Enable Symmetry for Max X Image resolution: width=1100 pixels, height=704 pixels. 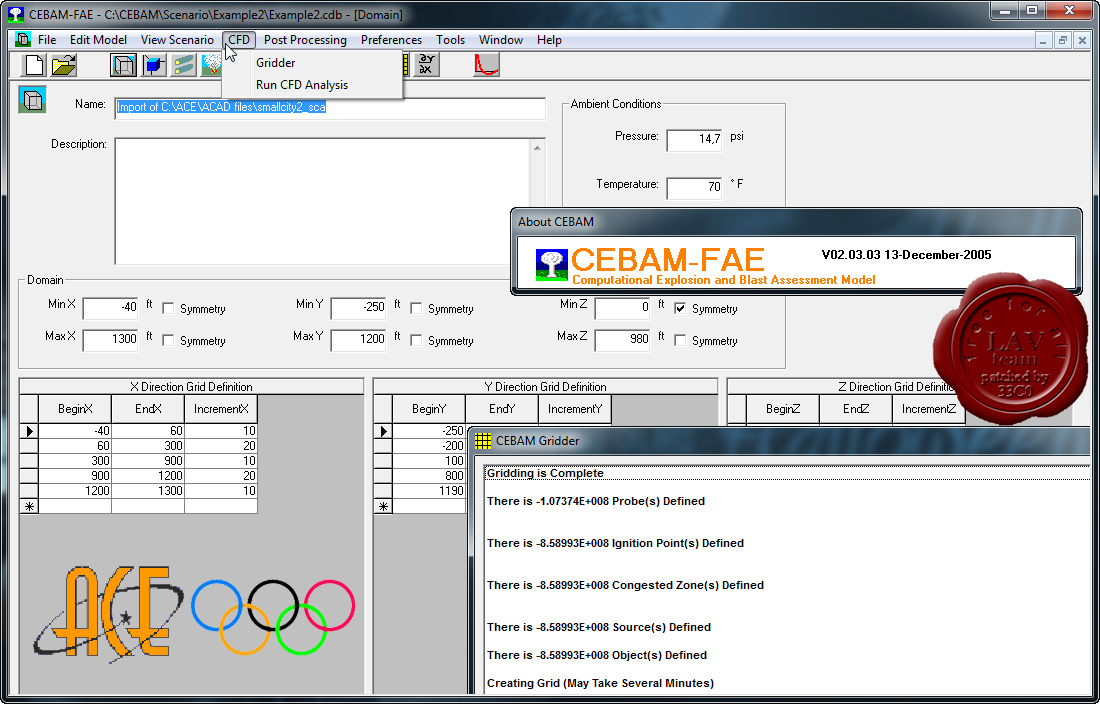(168, 341)
